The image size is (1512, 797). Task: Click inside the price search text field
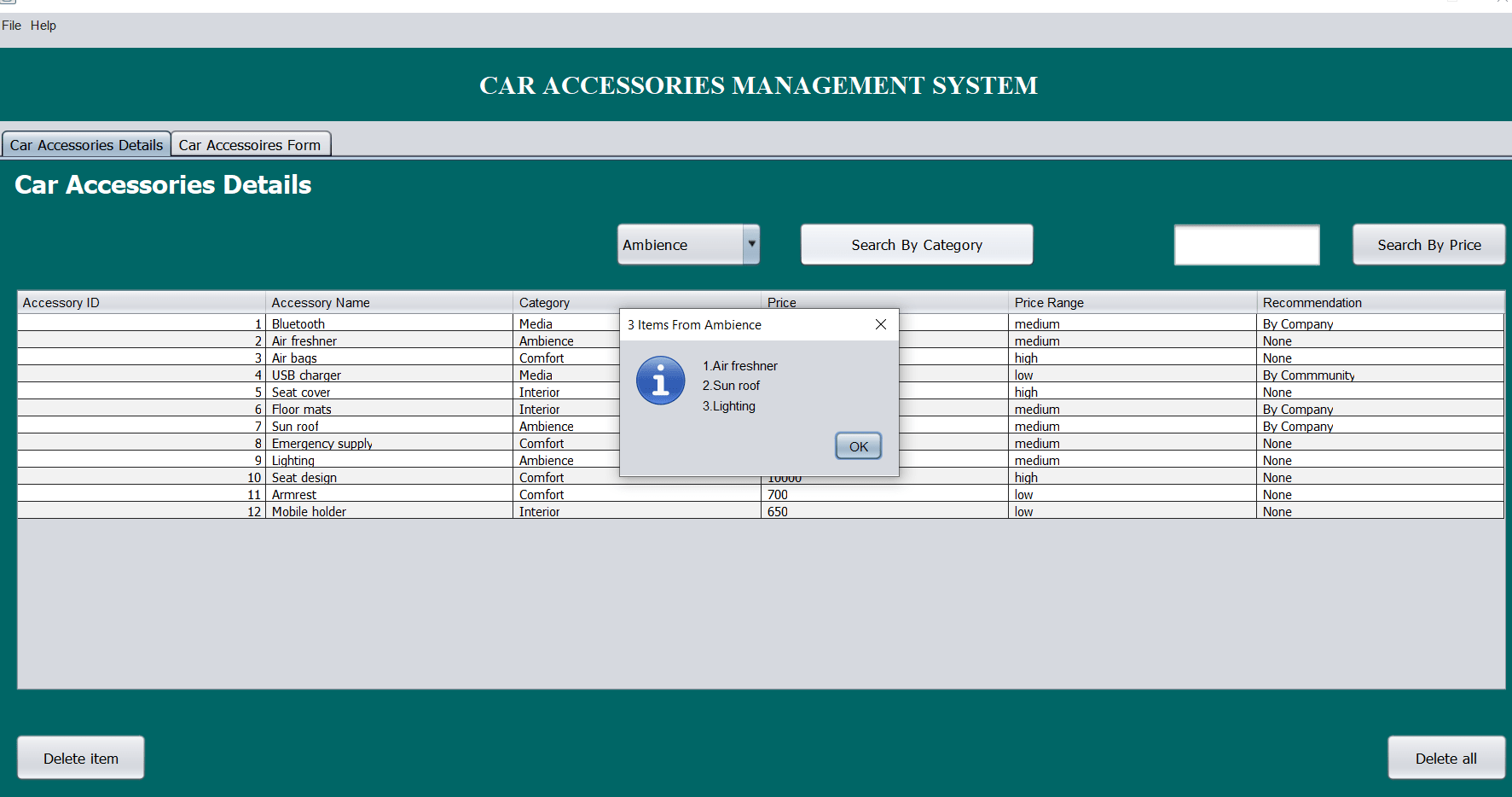[1246, 244]
